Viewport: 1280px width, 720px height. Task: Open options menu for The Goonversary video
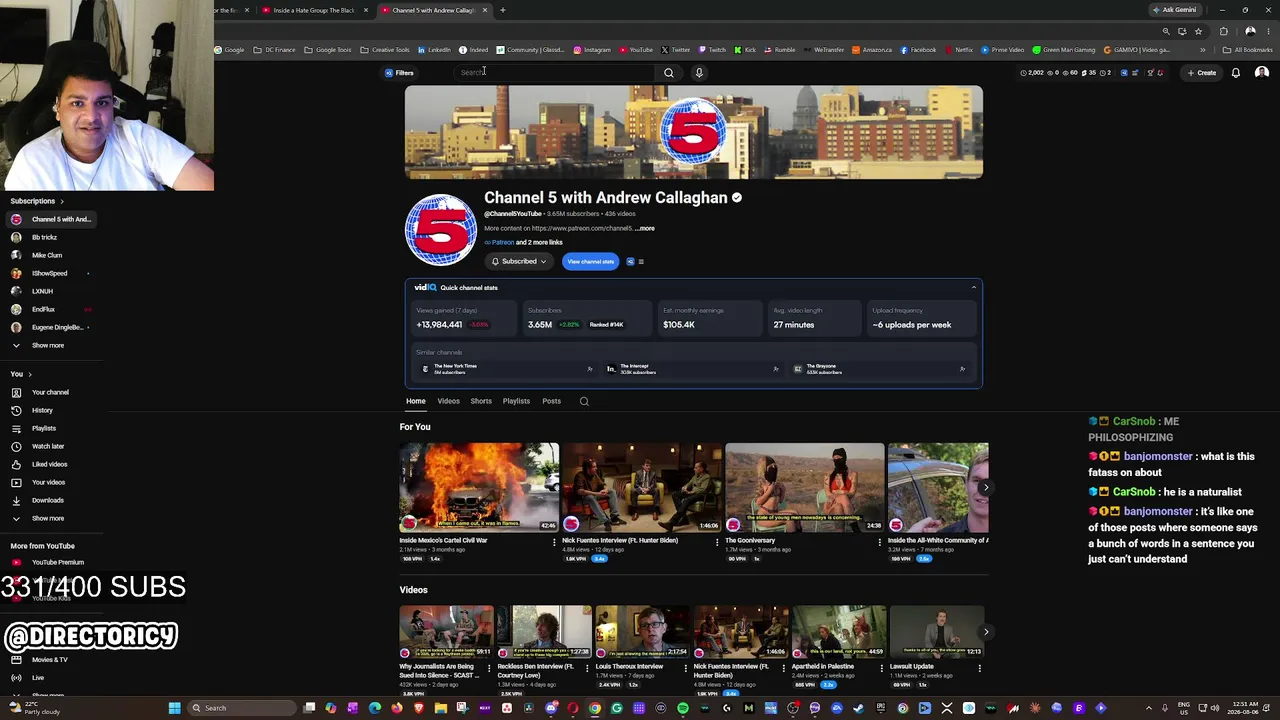point(880,542)
